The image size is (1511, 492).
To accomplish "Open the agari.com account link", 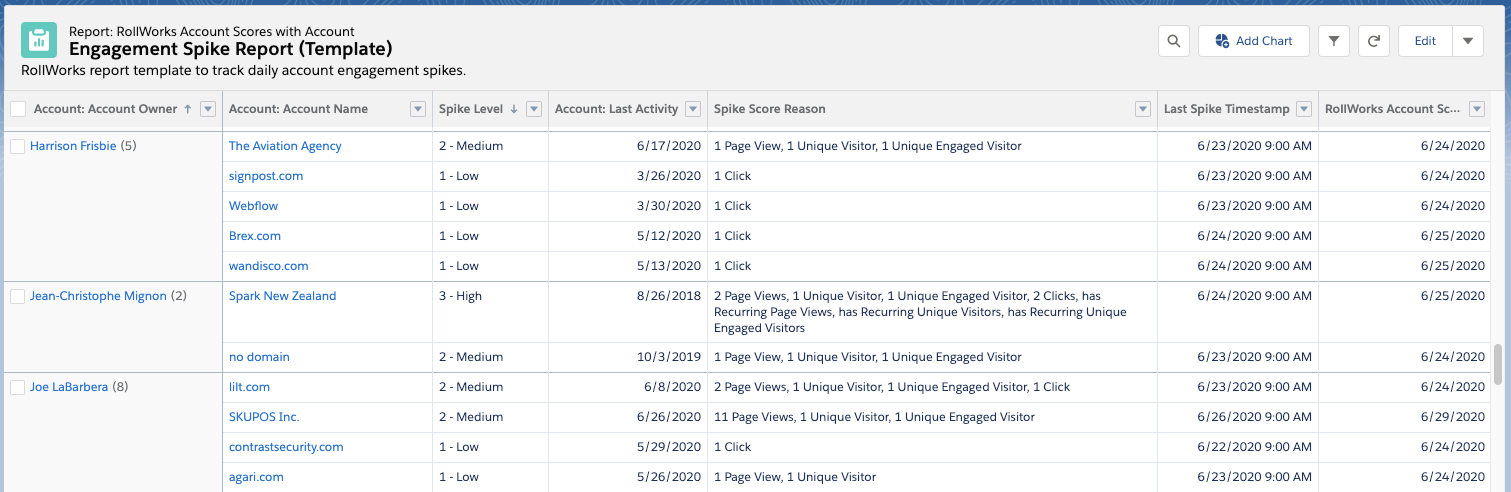I will (256, 477).
